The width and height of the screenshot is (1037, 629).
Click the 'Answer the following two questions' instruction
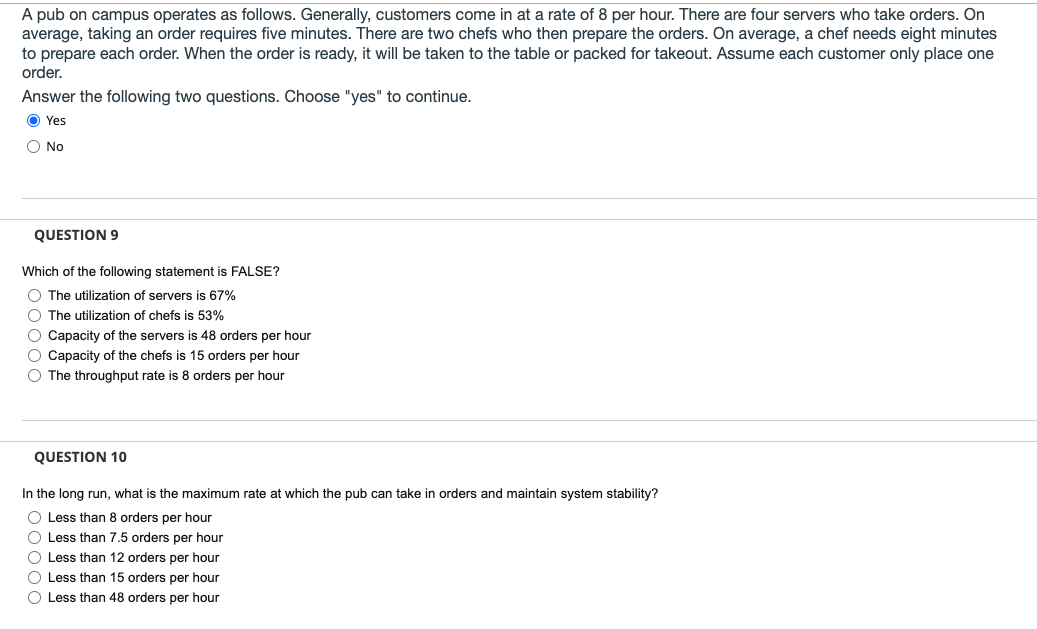point(247,97)
